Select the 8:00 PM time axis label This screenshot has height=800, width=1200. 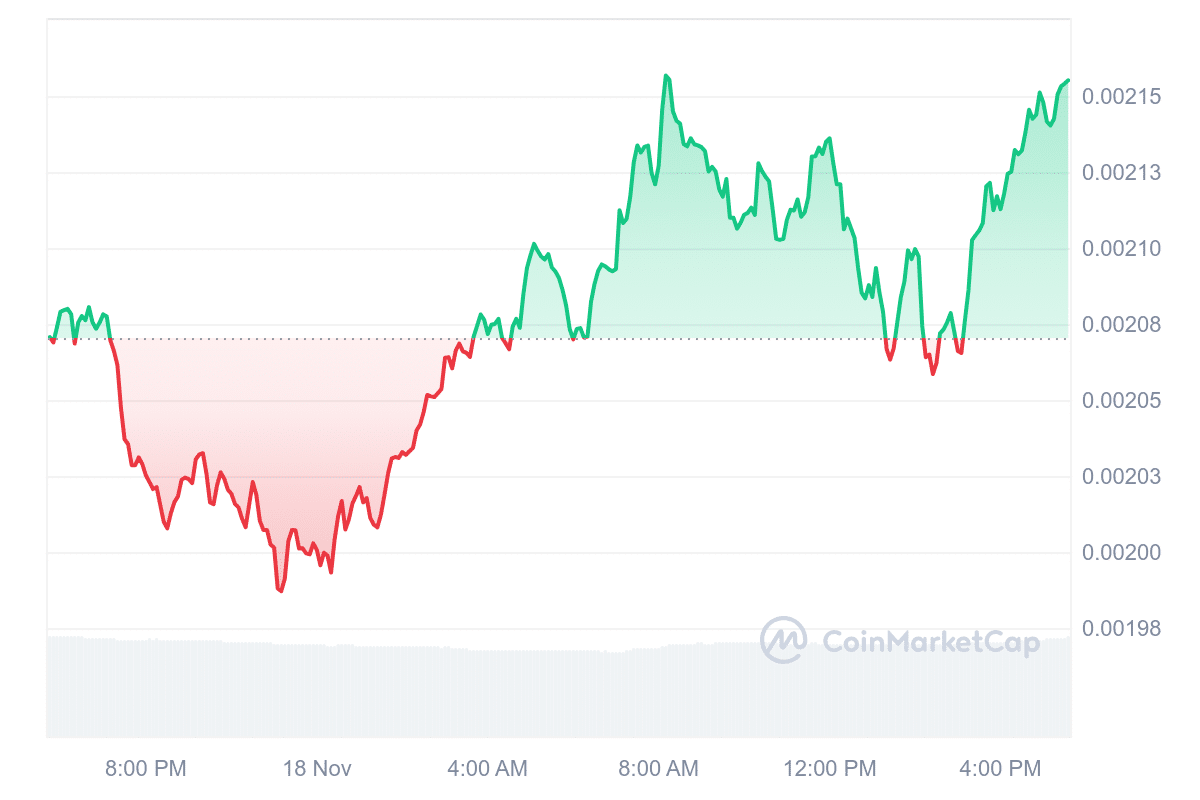(x=146, y=768)
